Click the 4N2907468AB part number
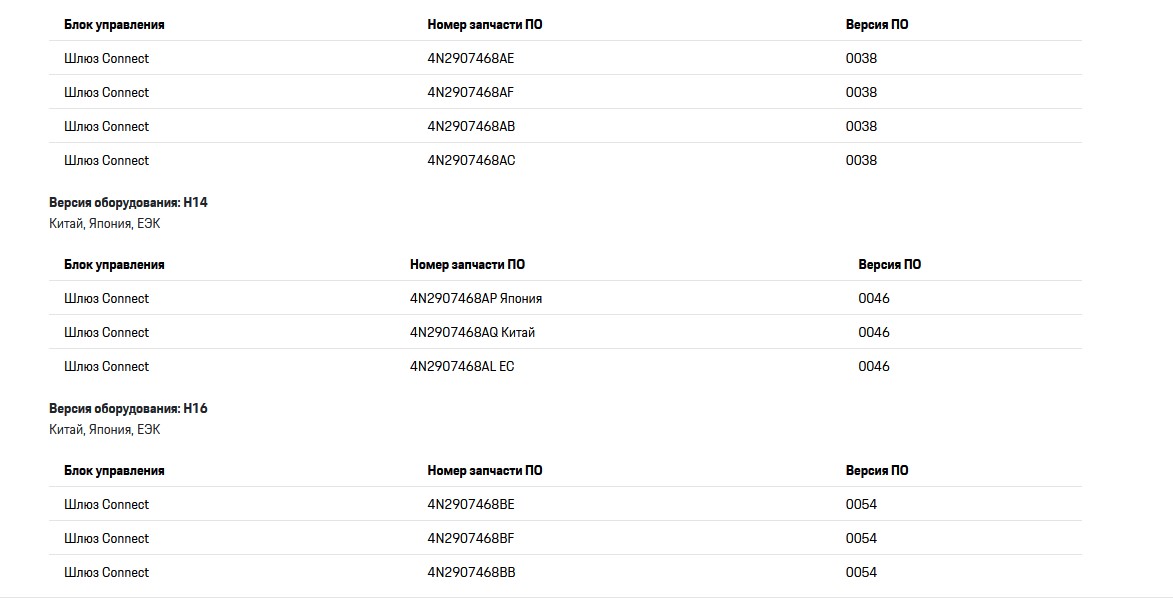1173x598 pixels. coord(471,126)
